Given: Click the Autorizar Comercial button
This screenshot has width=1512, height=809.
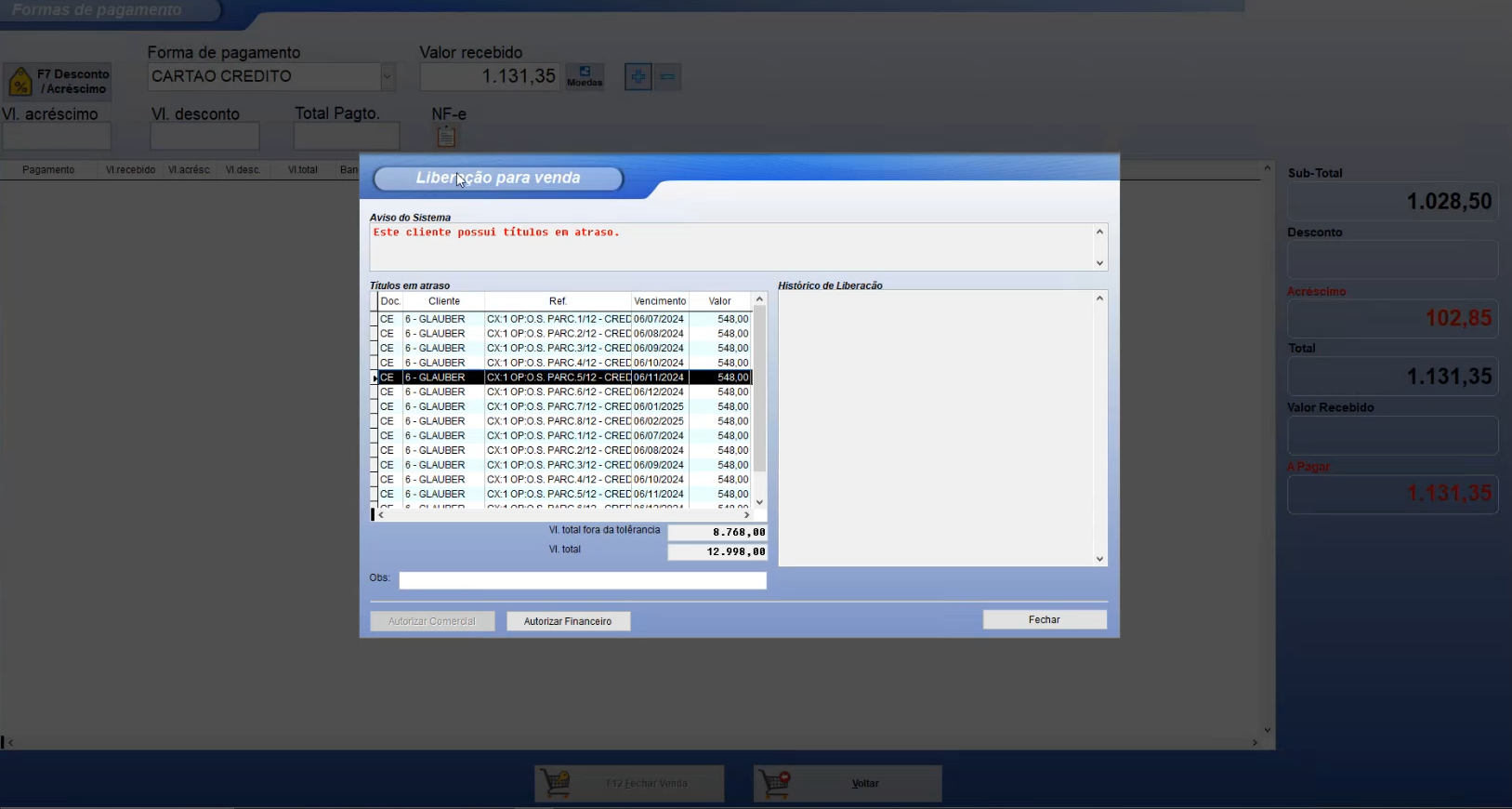Looking at the screenshot, I should click(x=432, y=621).
